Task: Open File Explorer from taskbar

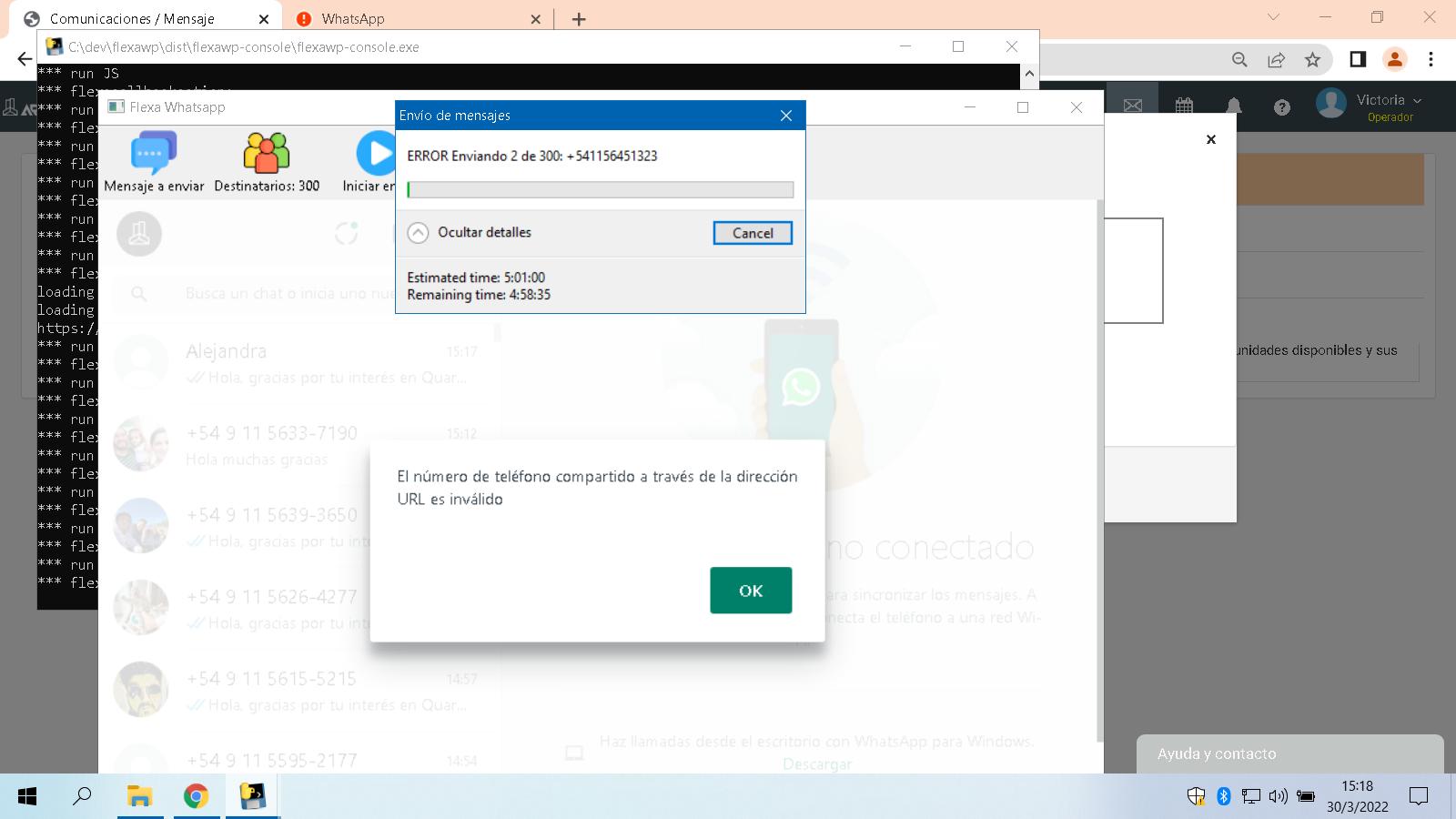Action: click(x=139, y=796)
